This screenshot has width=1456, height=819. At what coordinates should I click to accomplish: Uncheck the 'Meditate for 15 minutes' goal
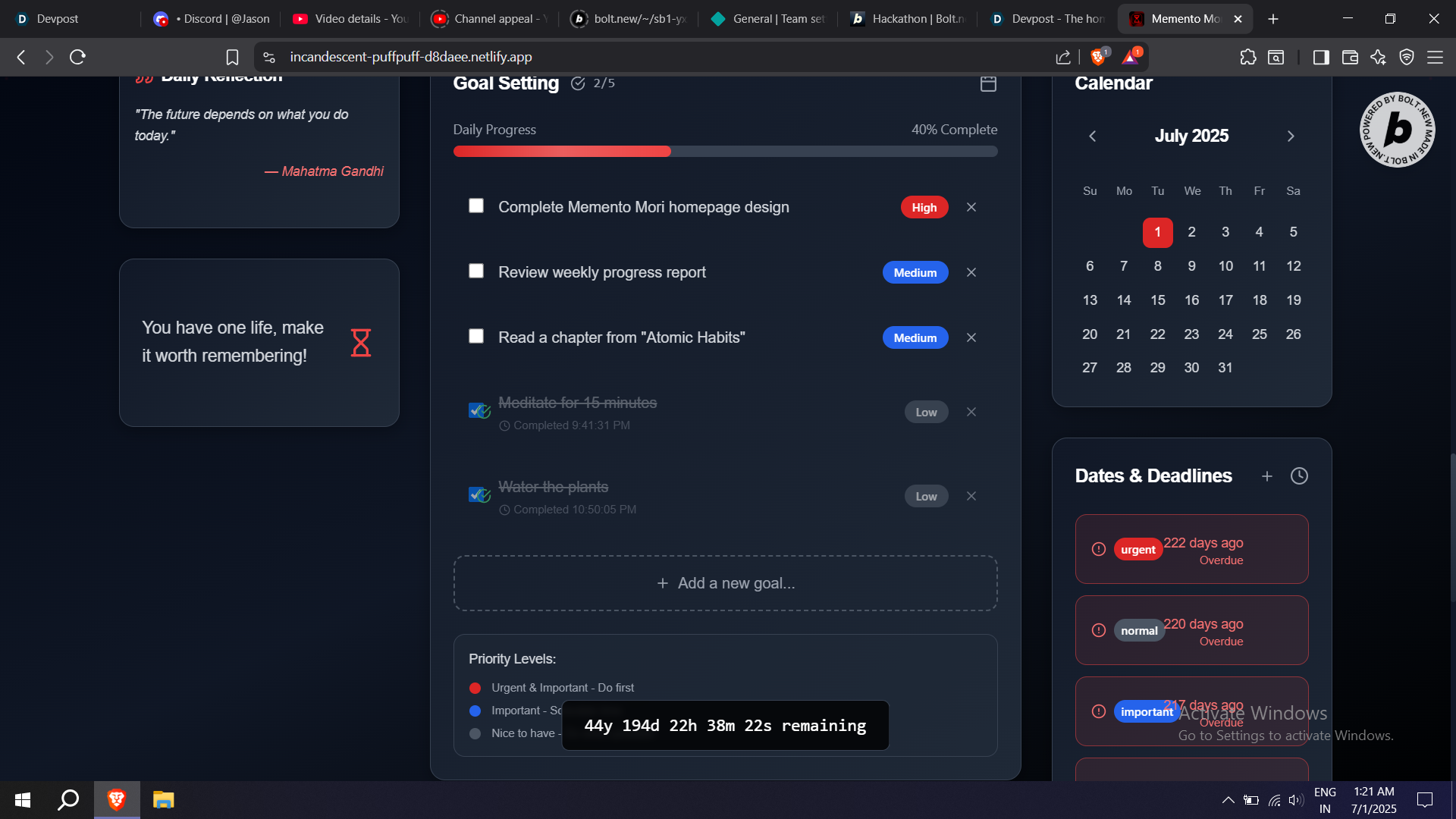click(476, 410)
